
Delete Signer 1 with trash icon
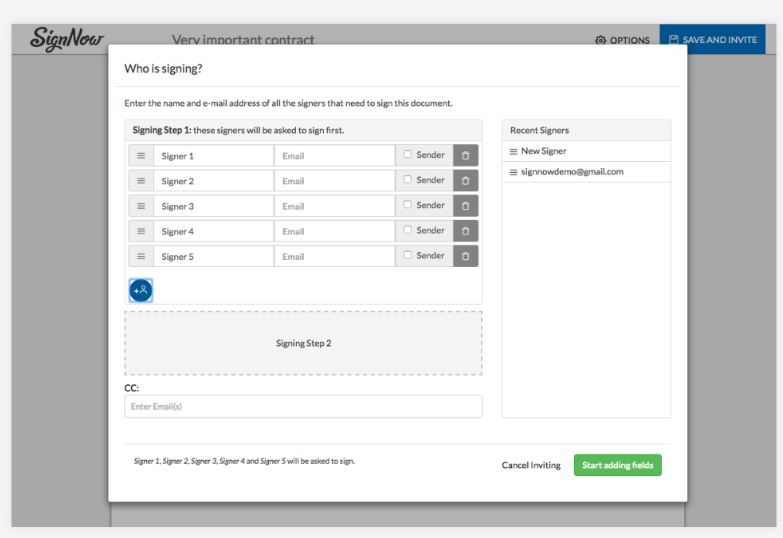pyautogui.click(x=465, y=155)
